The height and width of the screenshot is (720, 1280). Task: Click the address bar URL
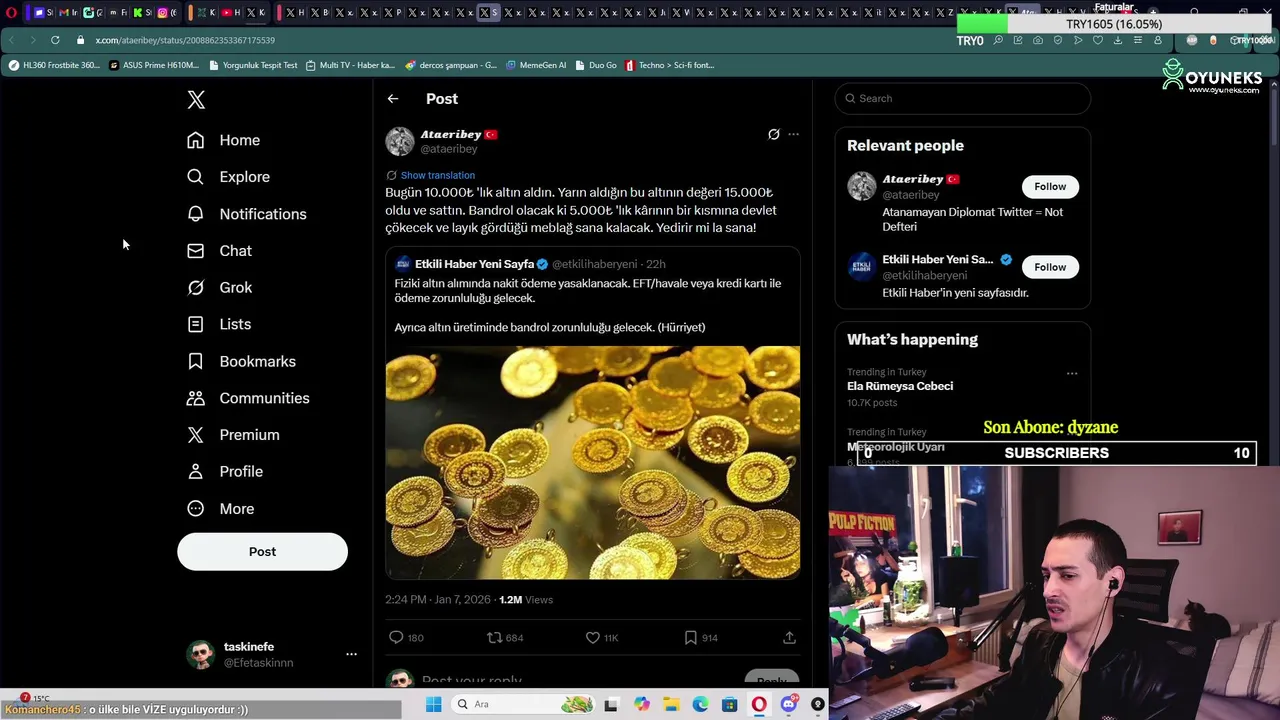[185, 40]
